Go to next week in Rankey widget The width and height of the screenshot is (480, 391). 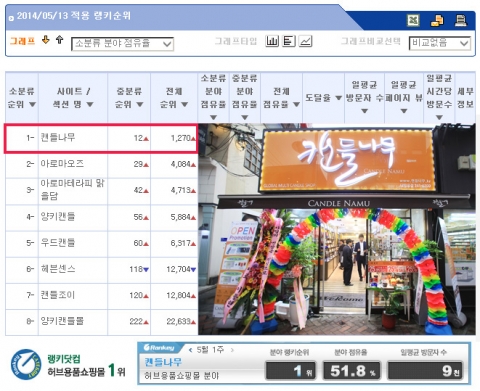coord(232,350)
